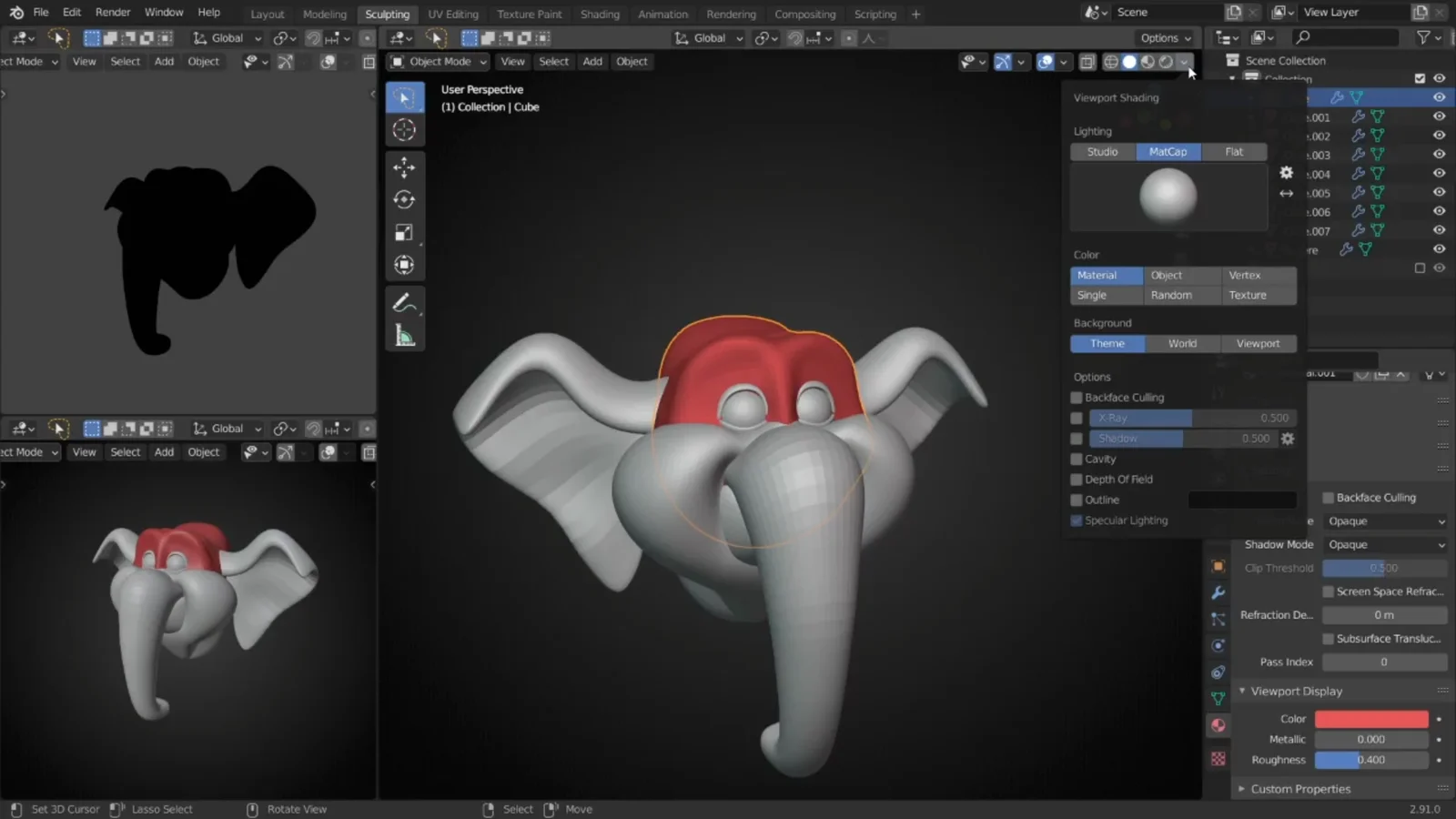The width and height of the screenshot is (1456, 819).
Task: Enable the Cavity option
Action: click(1077, 459)
